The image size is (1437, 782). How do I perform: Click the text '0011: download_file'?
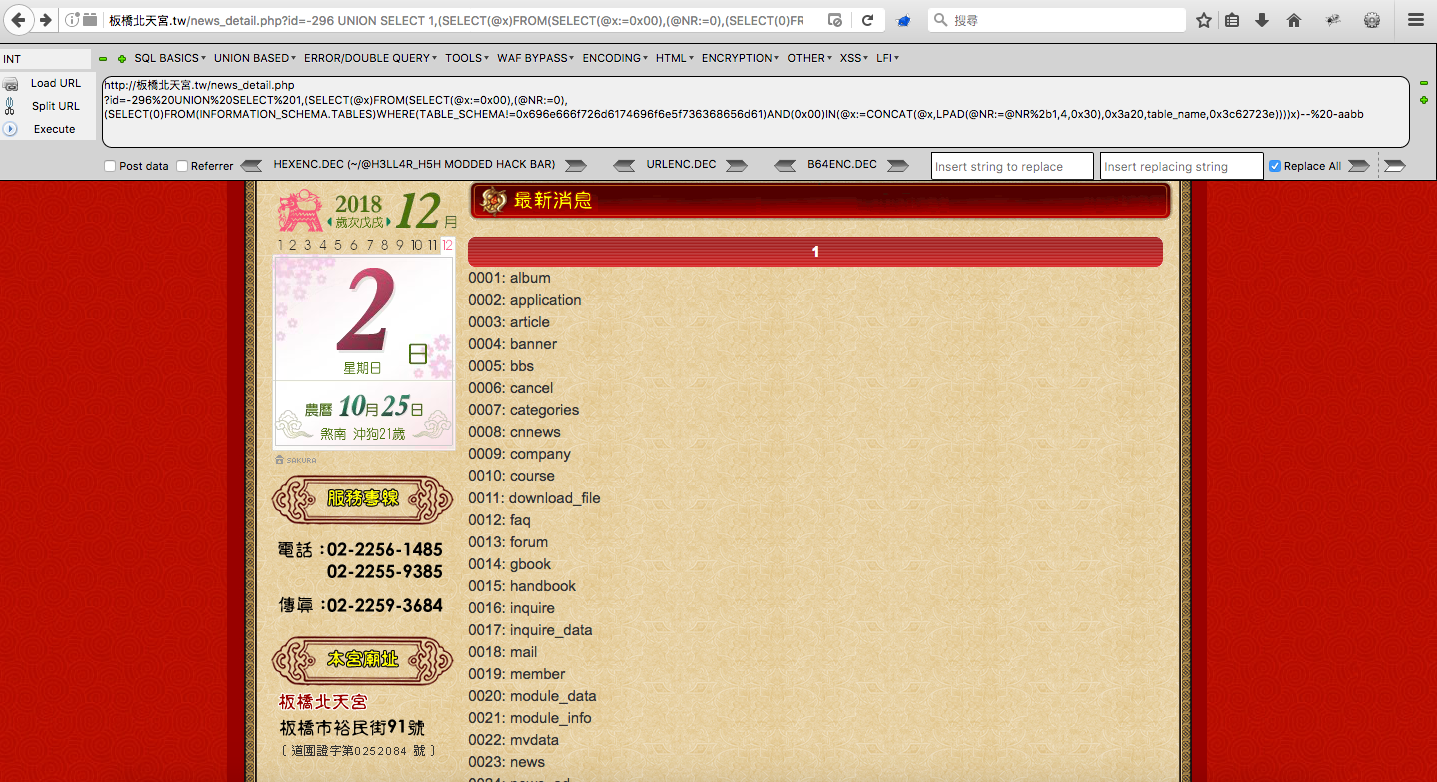(534, 498)
